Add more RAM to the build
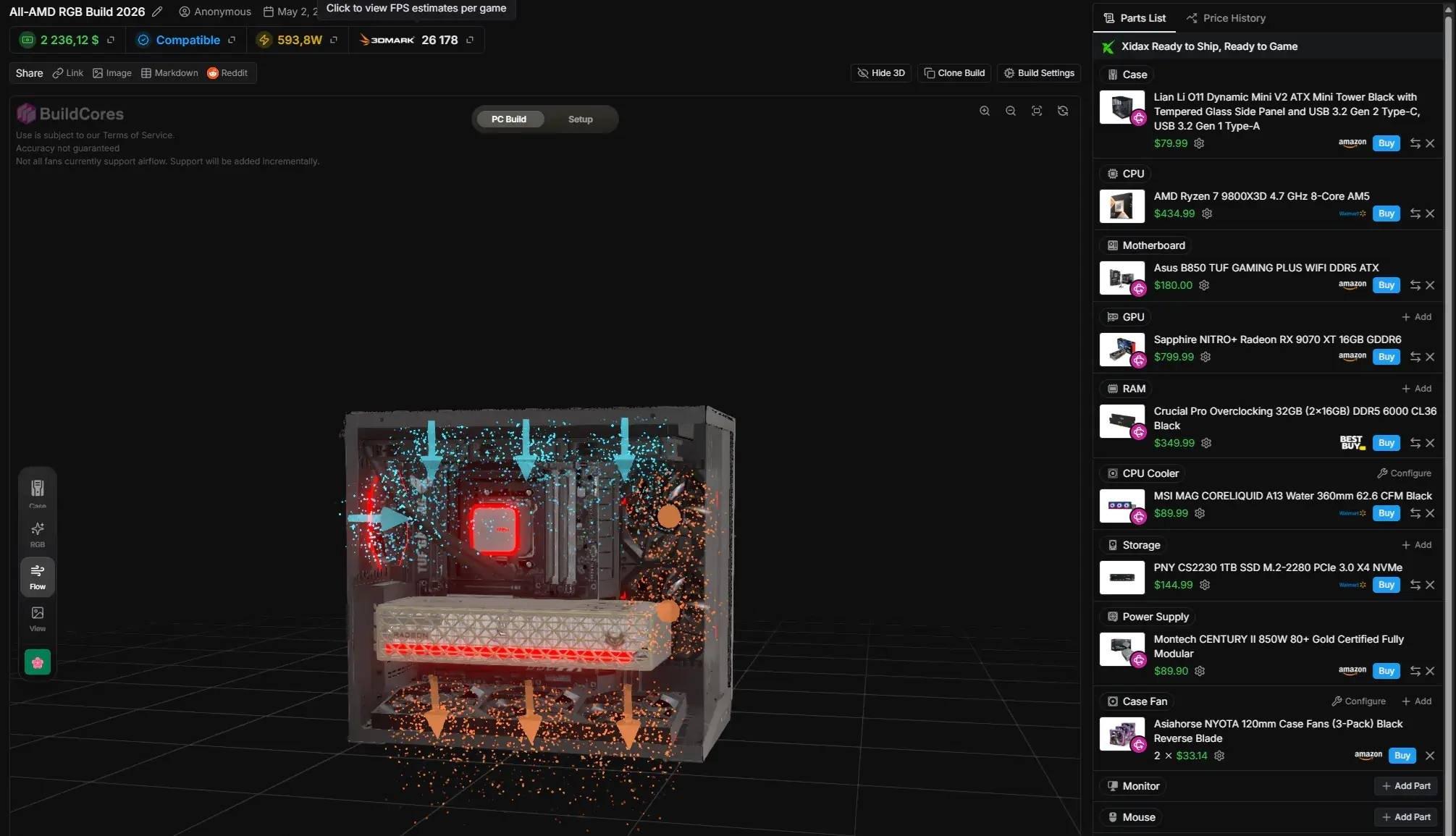This screenshot has width=1456, height=836. click(x=1416, y=389)
